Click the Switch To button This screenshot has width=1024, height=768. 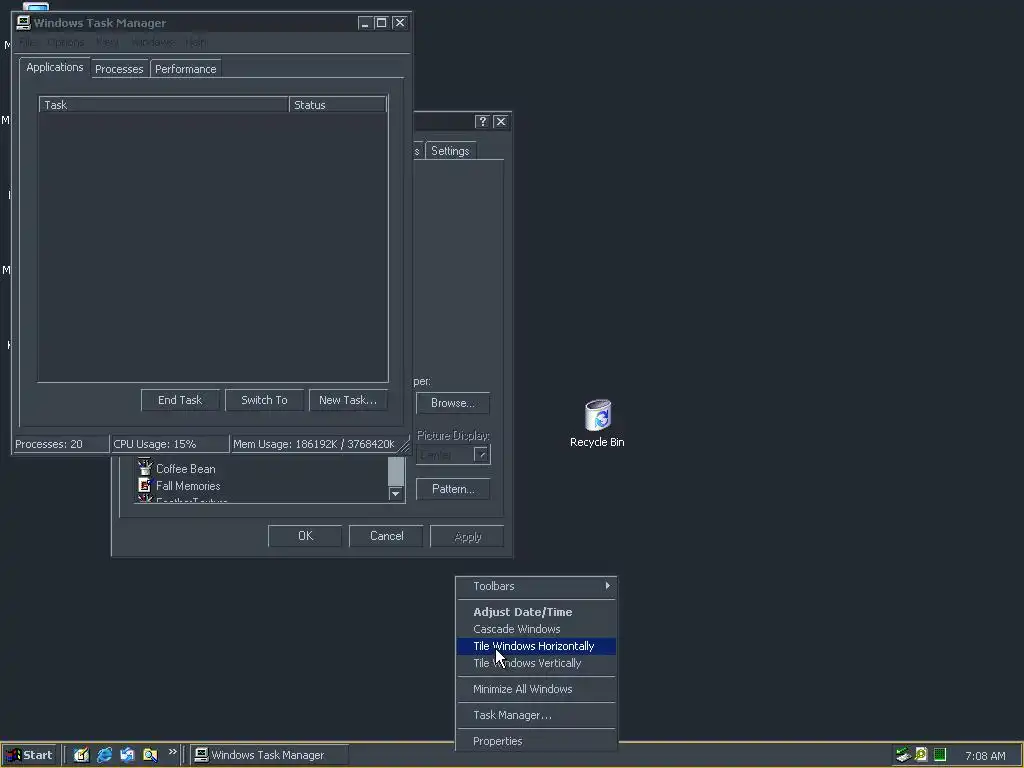tap(264, 400)
